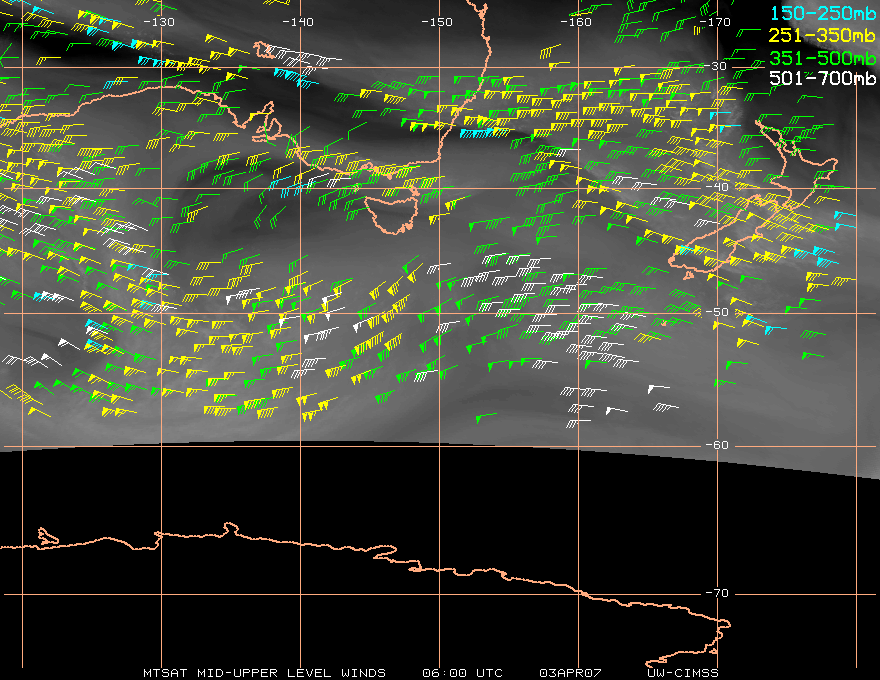Click the -70 latitude label
Screen dimensions: 880x680
pos(717,593)
